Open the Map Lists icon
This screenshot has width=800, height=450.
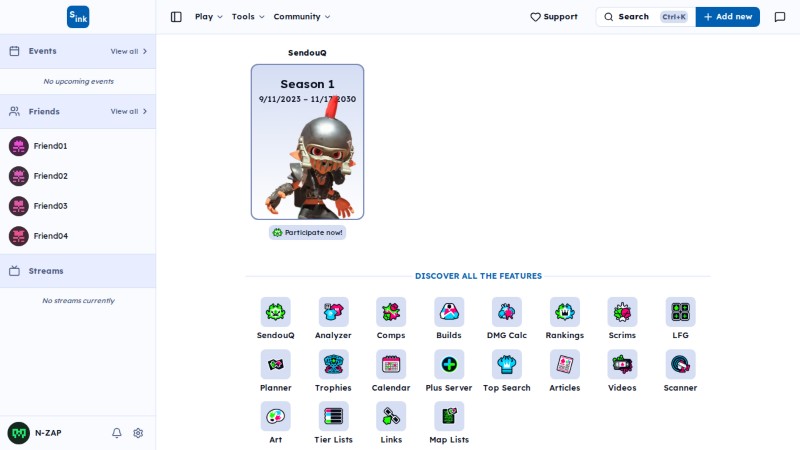point(449,416)
